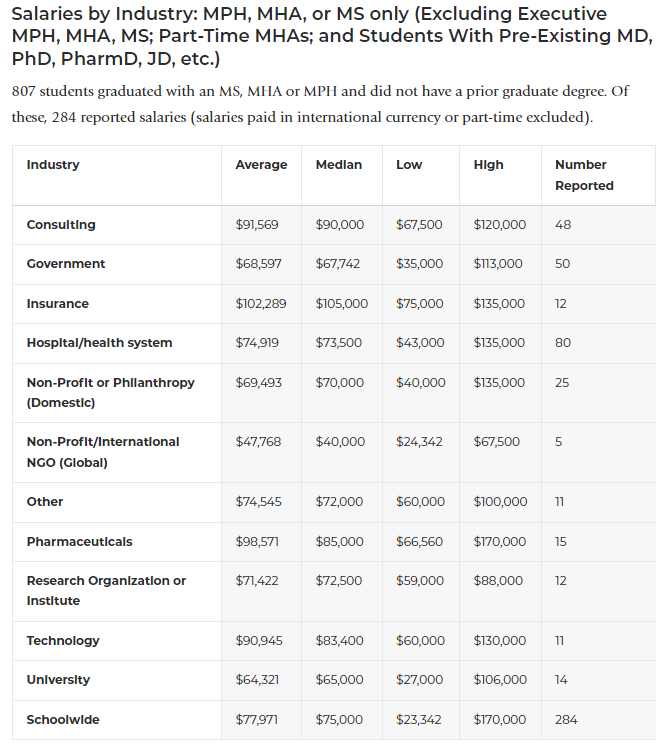Screen dimensions: 668x750
Task: Select the Consulting industry row label
Action: (x=61, y=225)
